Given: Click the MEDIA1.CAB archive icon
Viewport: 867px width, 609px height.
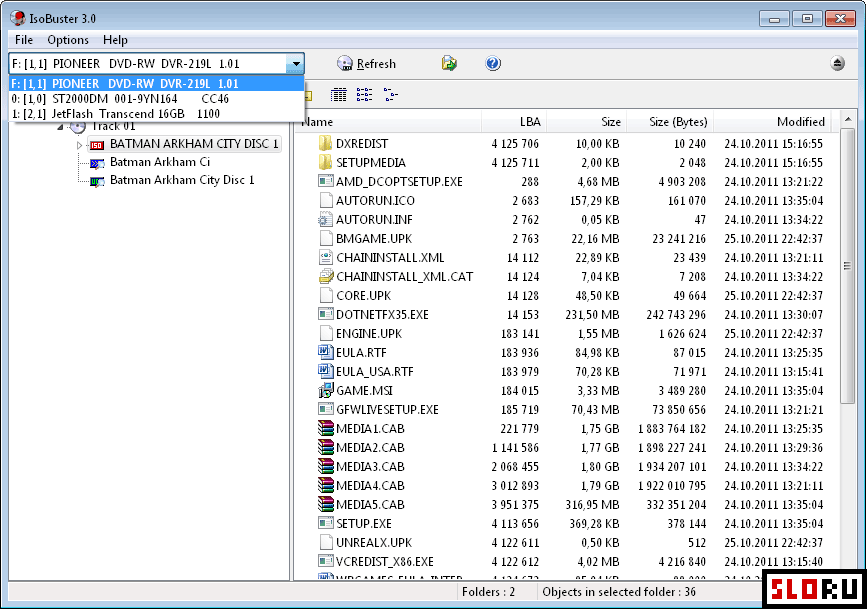Looking at the screenshot, I should pyautogui.click(x=326, y=428).
